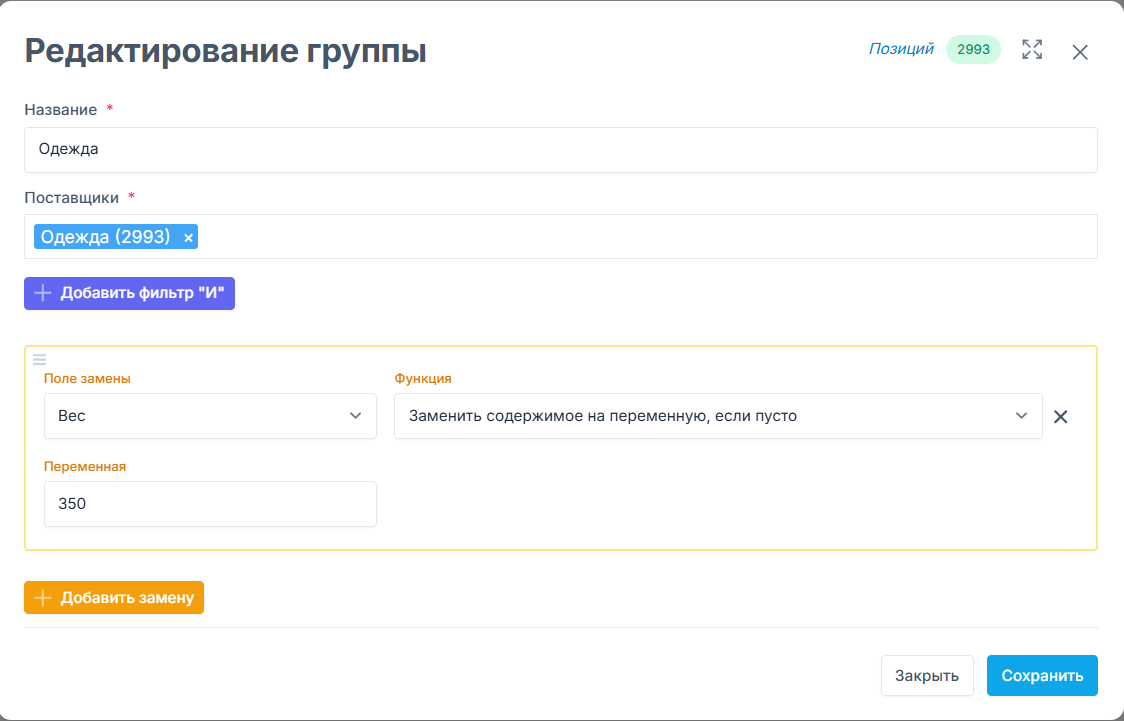The height and width of the screenshot is (721, 1124).
Task: Expand the dialog to fullscreen
Action: click(x=1032, y=50)
